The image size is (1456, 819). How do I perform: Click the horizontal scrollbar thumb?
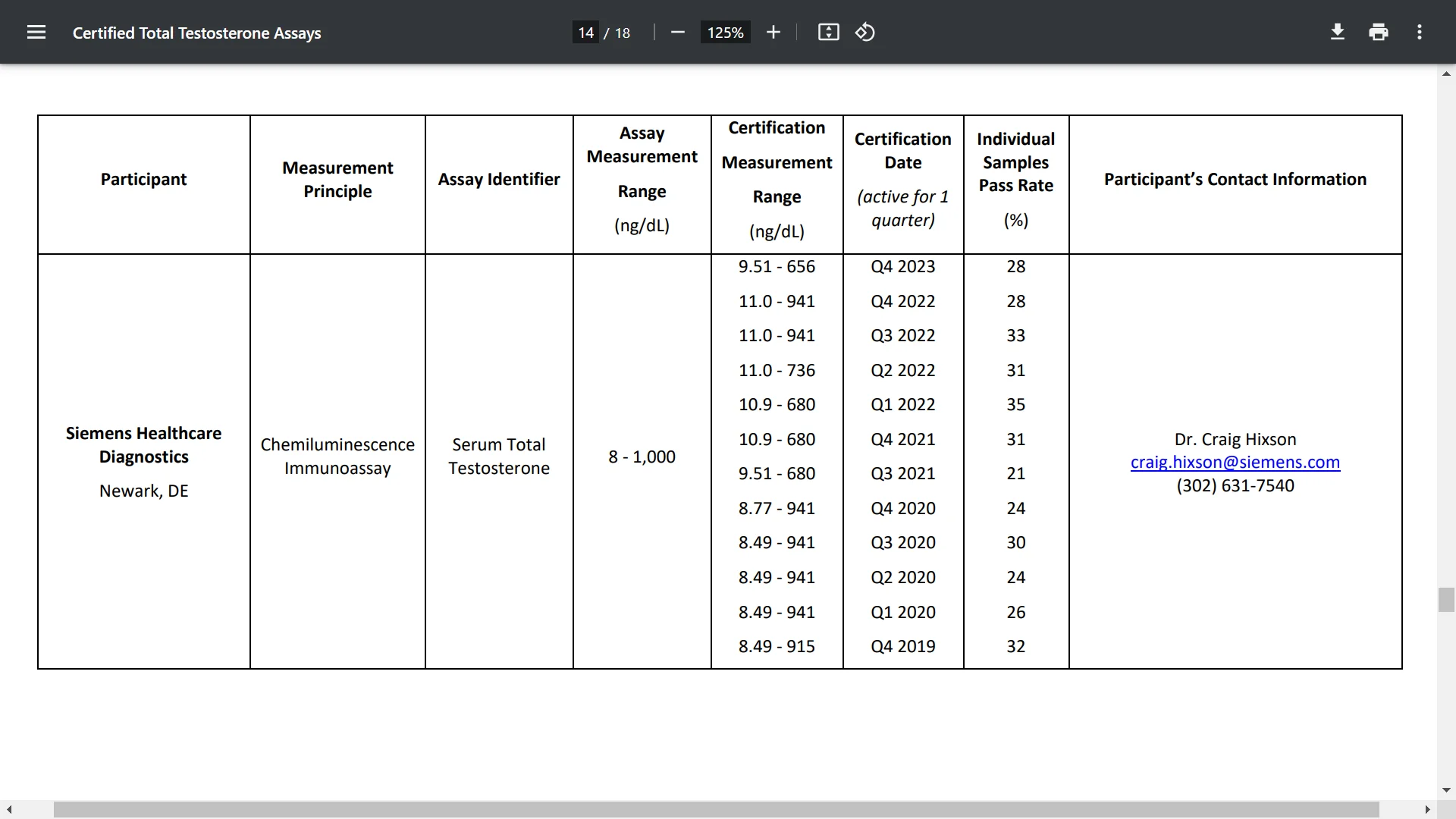[x=716, y=810]
